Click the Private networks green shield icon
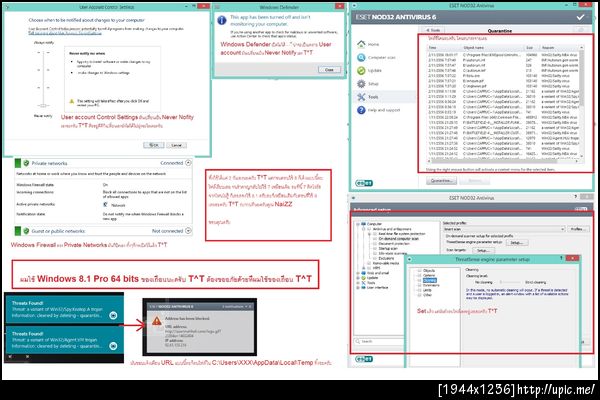Image resolution: width=600 pixels, height=400 pixels. 26,163
